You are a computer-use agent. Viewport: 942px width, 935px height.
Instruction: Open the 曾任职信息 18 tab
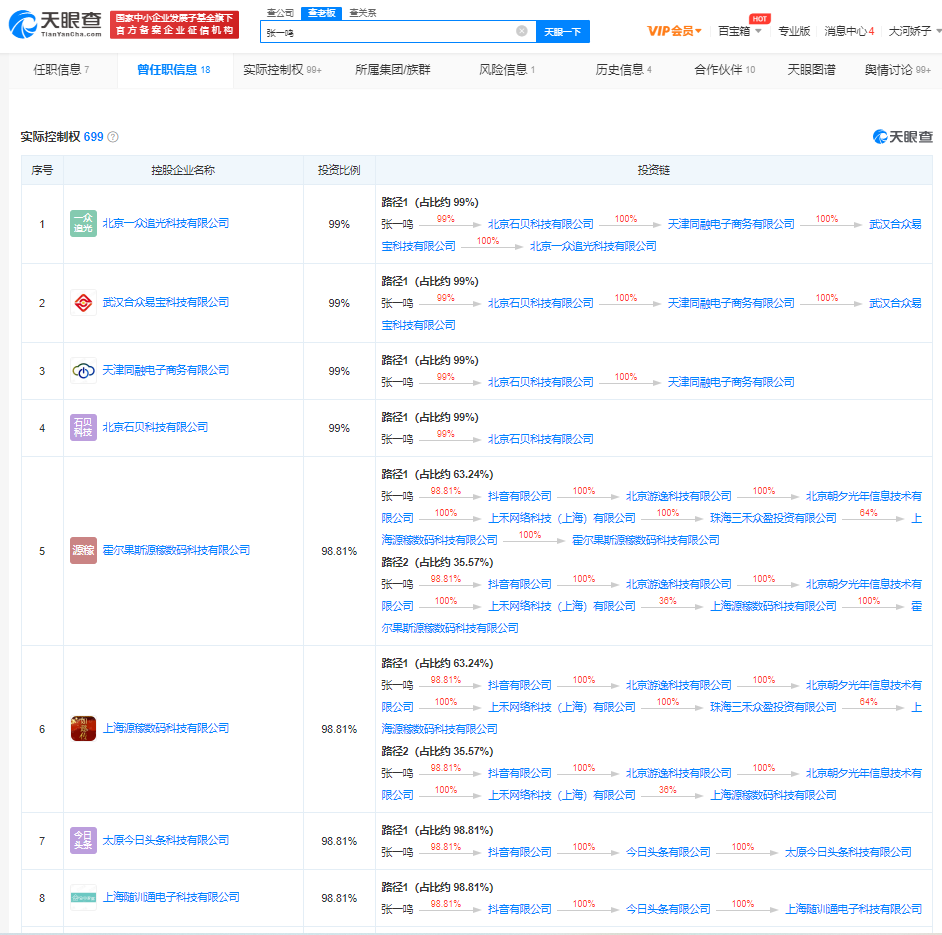[174, 70]
